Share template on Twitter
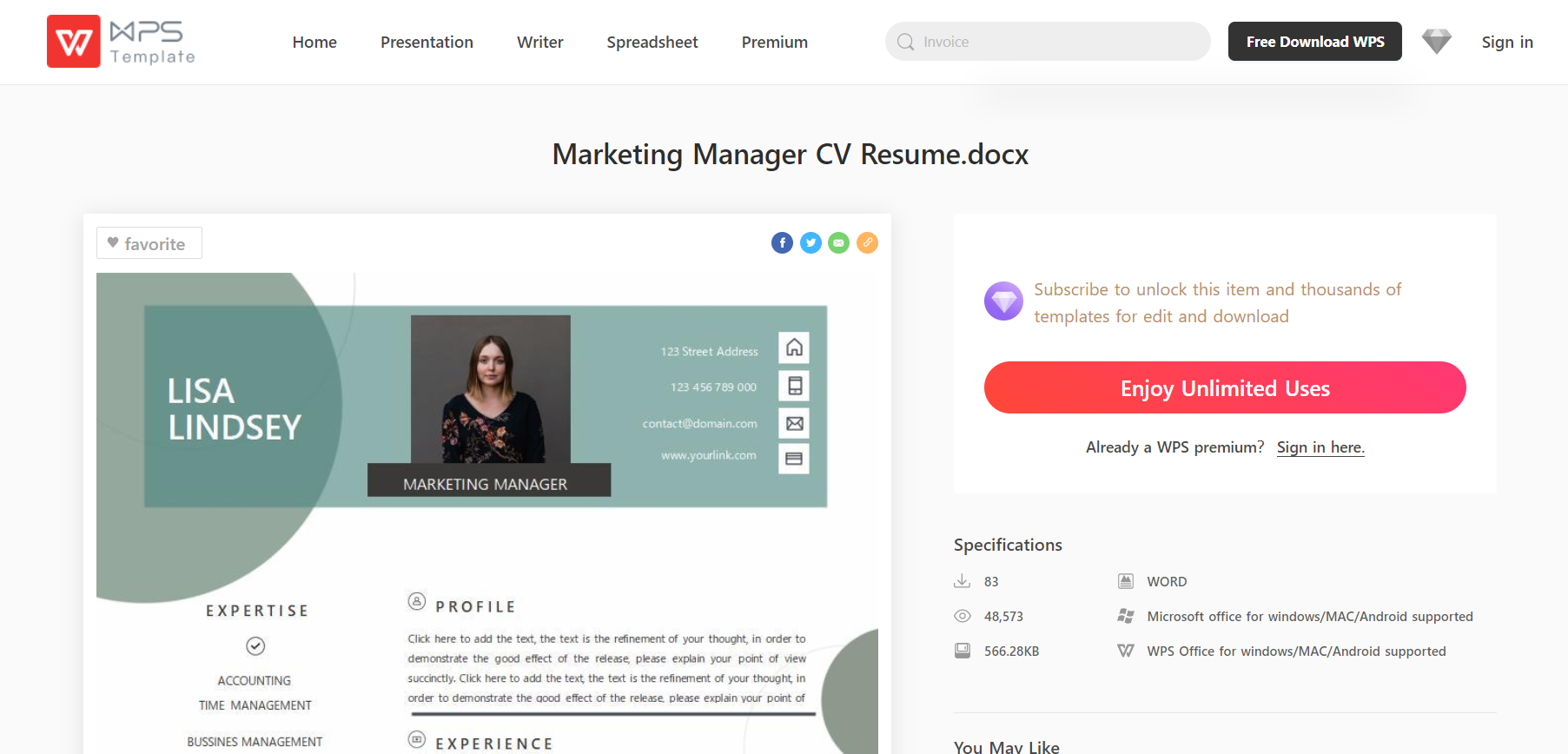Viewport: 1568px width, 754px height. [x=810, y=243]
